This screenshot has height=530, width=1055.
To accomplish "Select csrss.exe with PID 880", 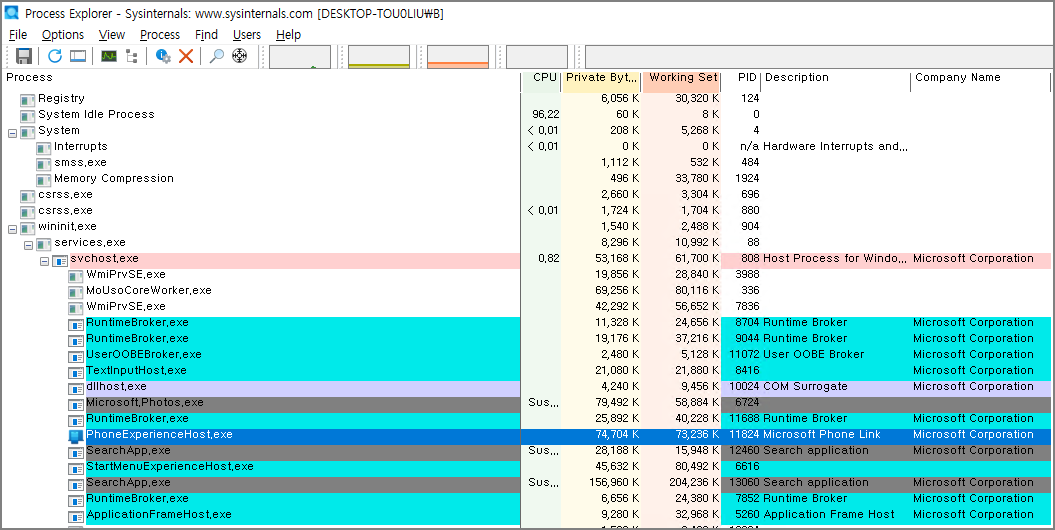I will 65,211.
